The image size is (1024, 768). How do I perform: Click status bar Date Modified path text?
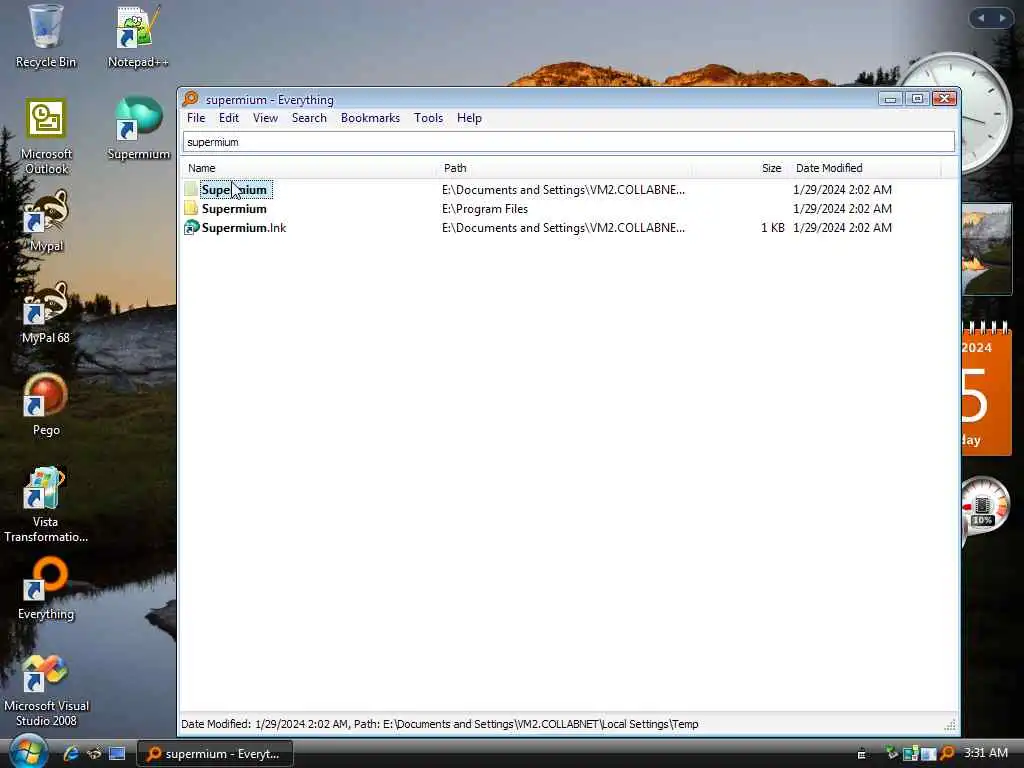pyautogui.click(x=440, y=724)
